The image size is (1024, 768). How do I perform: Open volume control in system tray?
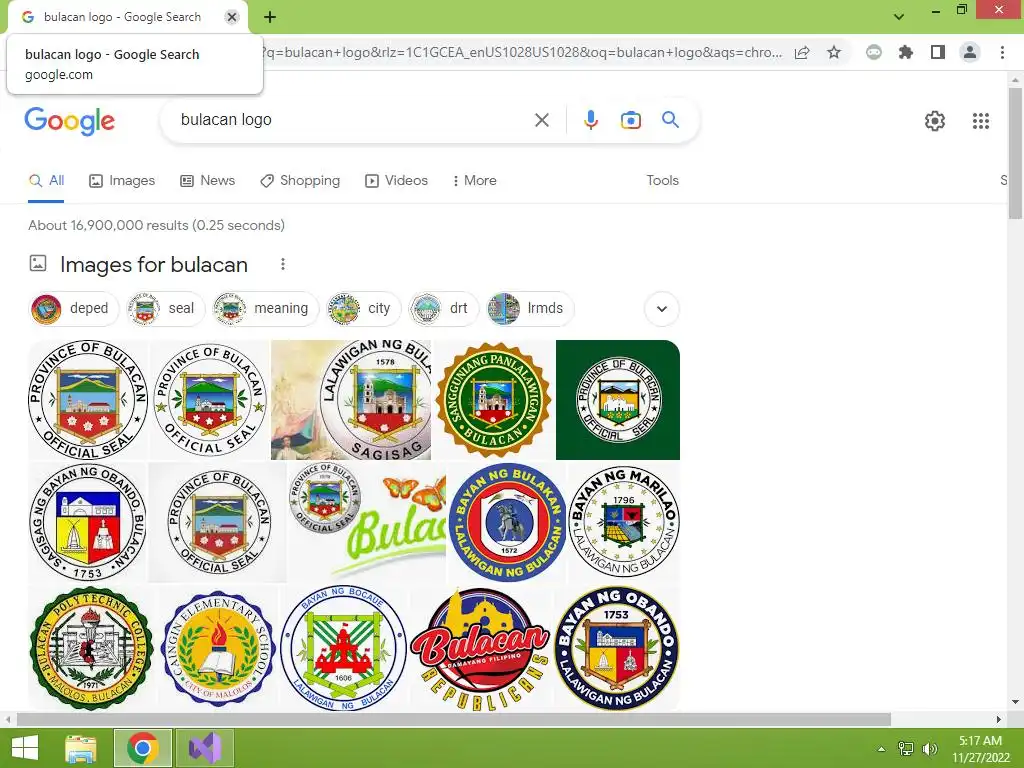[930, 748]
